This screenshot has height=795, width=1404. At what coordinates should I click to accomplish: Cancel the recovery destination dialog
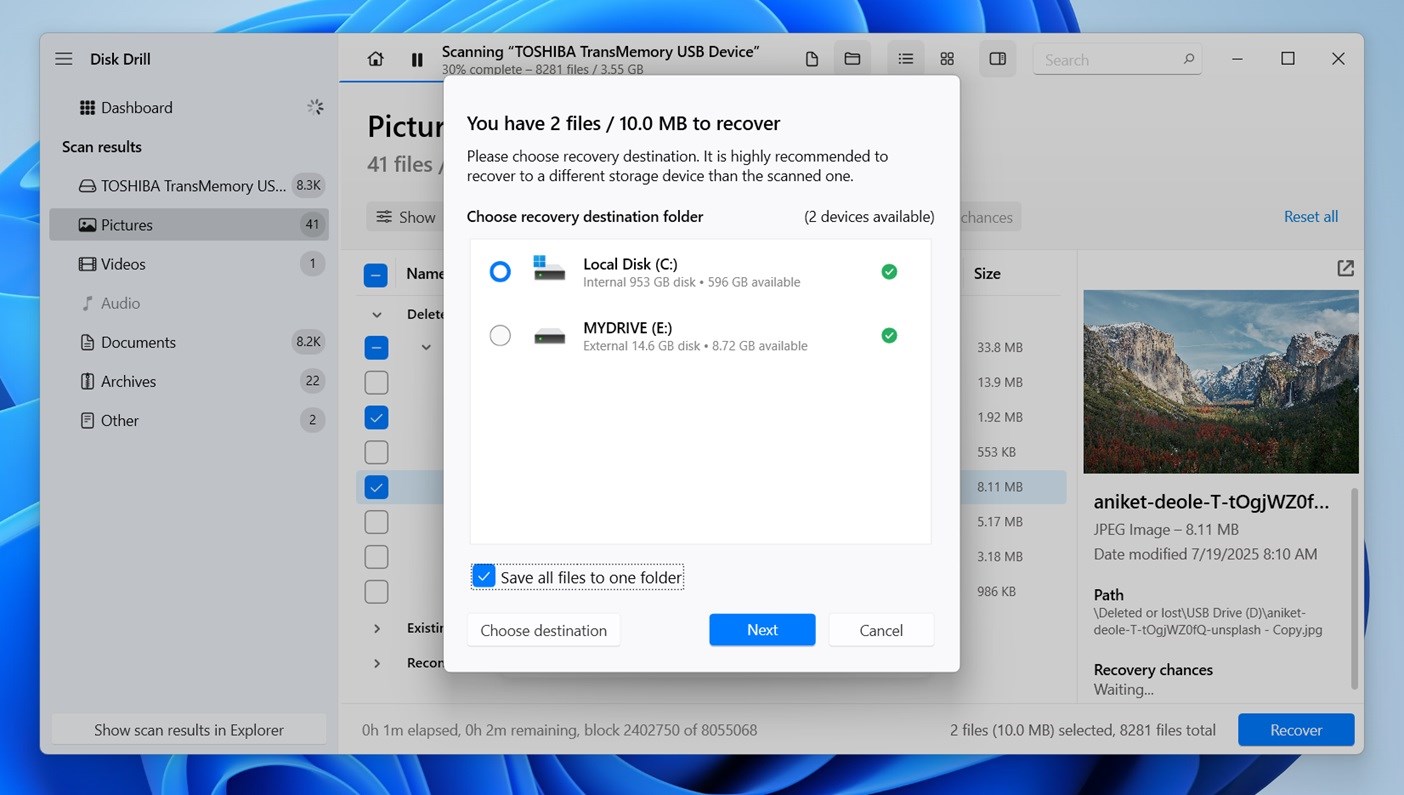[x=881, y=630]
